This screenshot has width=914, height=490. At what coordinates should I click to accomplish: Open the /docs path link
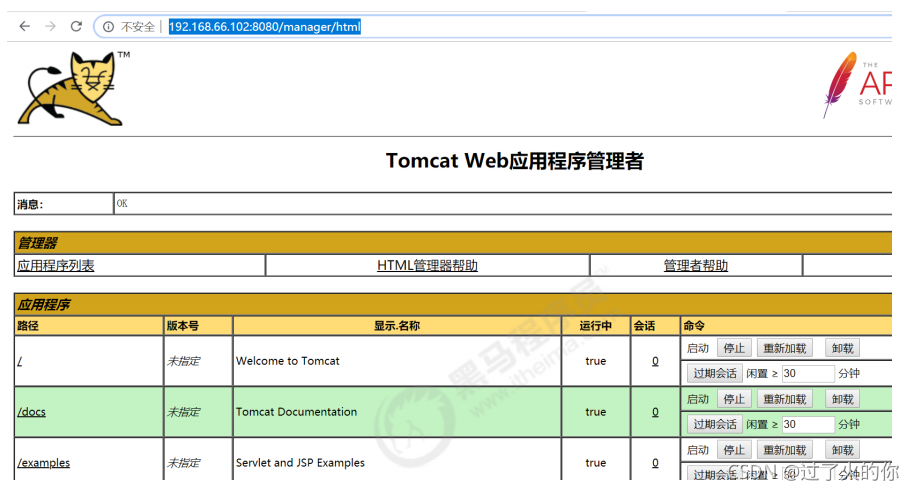(31, 412)
